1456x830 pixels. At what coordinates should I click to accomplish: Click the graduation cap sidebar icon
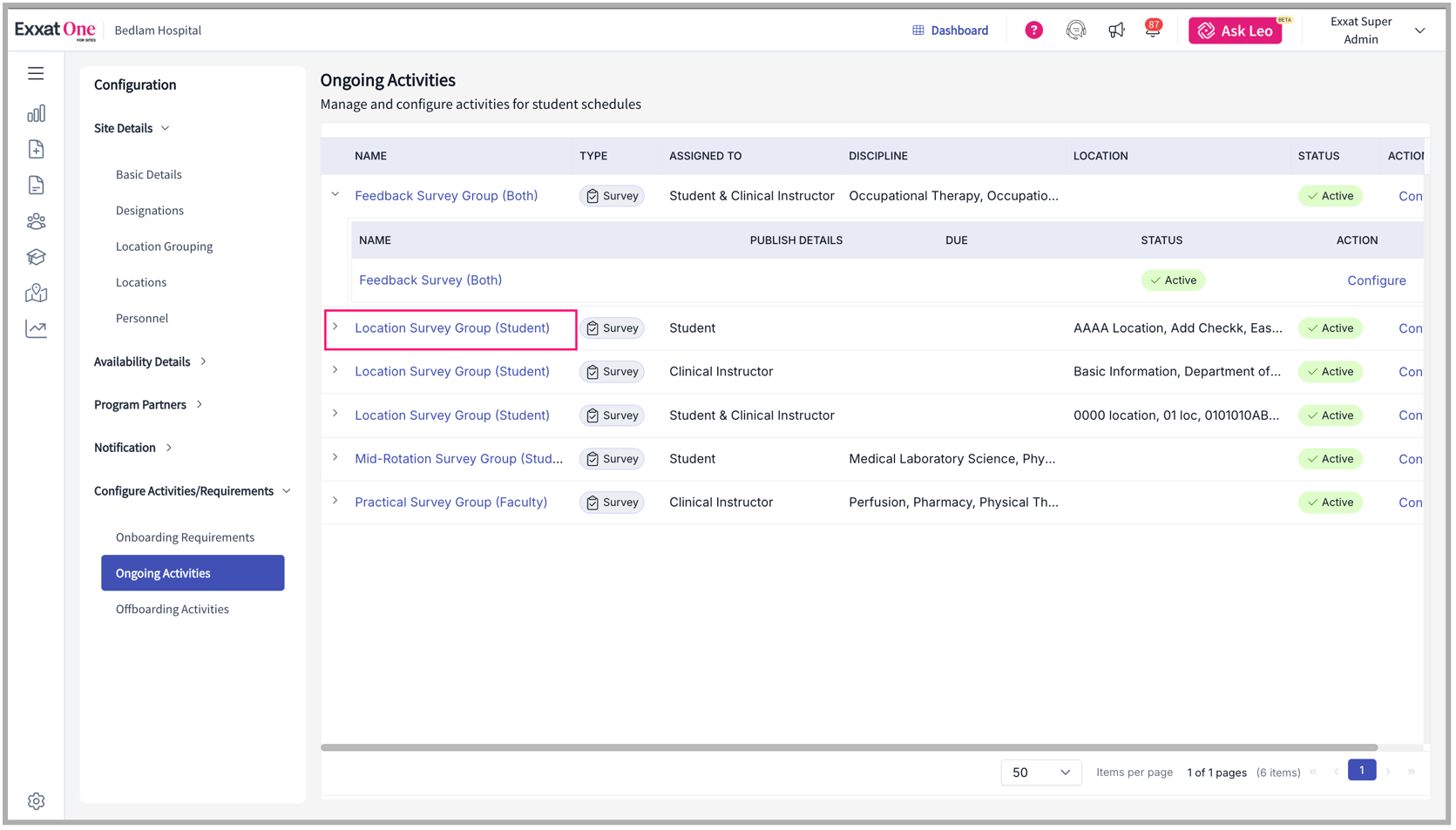coord(36,257)
